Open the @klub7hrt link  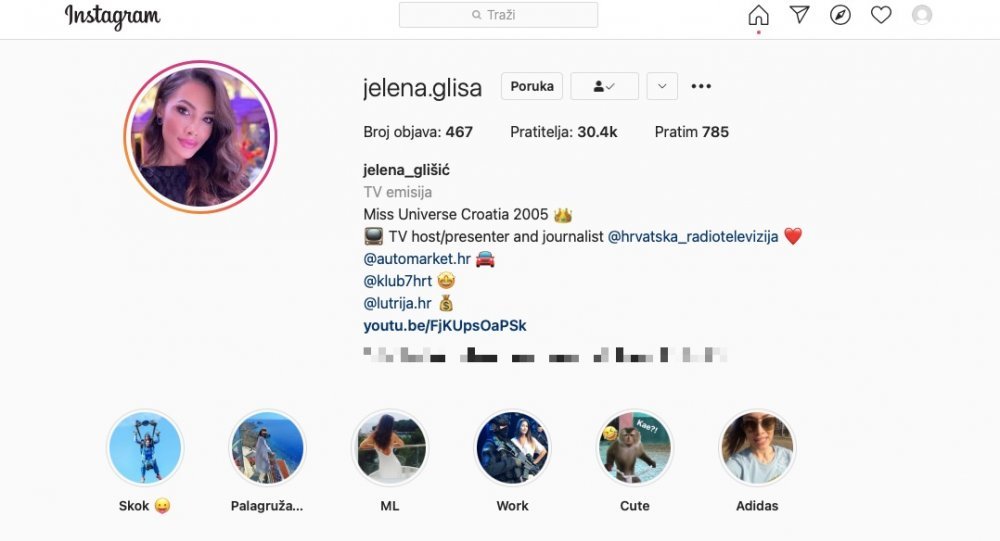397,281
